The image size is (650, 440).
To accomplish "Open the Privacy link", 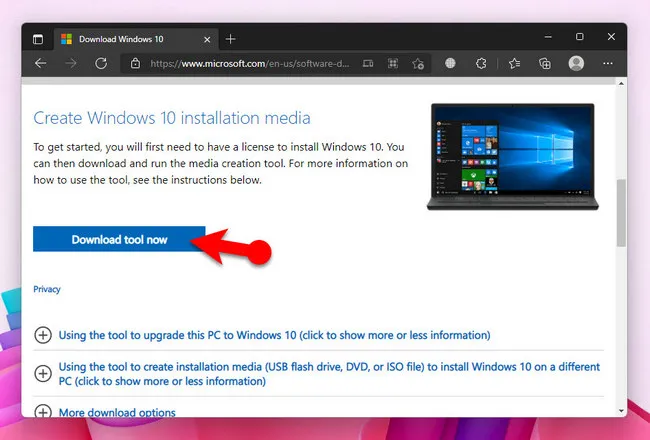I will point(47,289).
